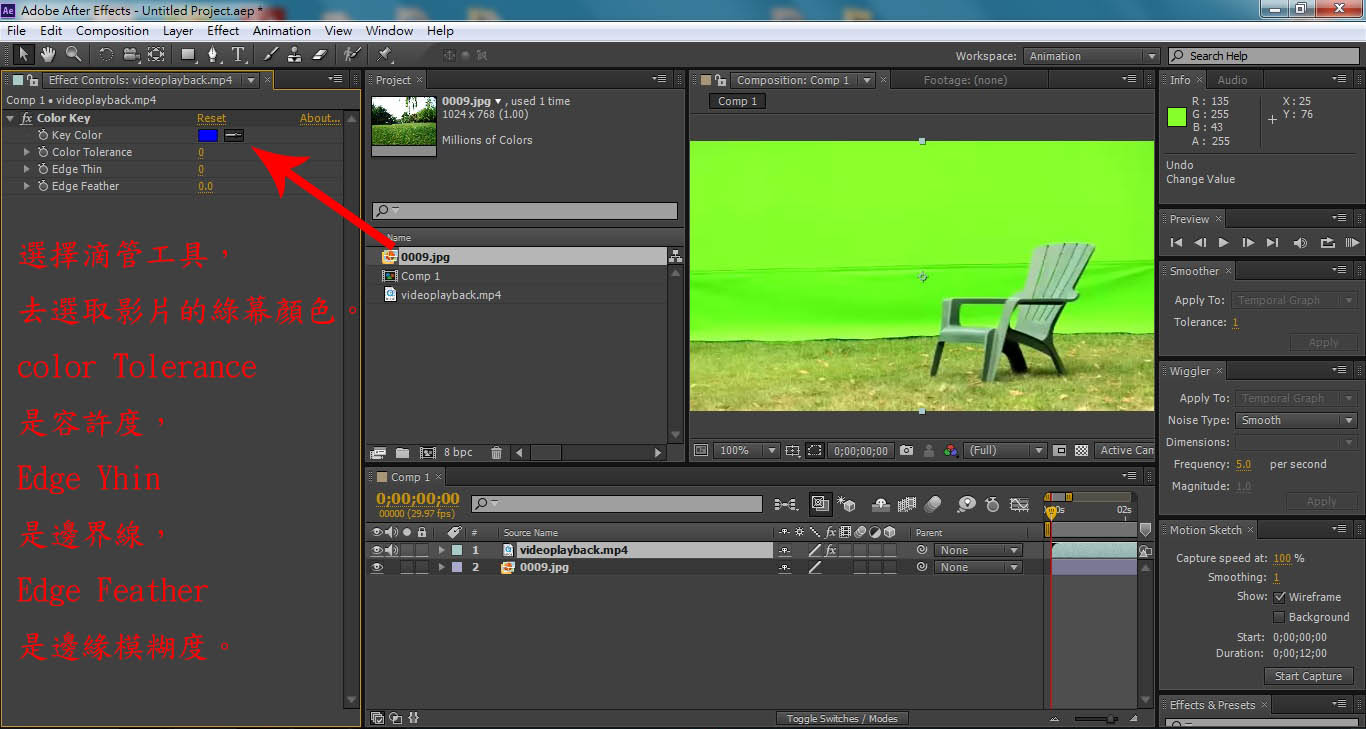Image resolution: width=1366 pixels, height=729 pixels.
Task: Uncheck the Wireframe checkbox
Action: tap(1279, 597)
